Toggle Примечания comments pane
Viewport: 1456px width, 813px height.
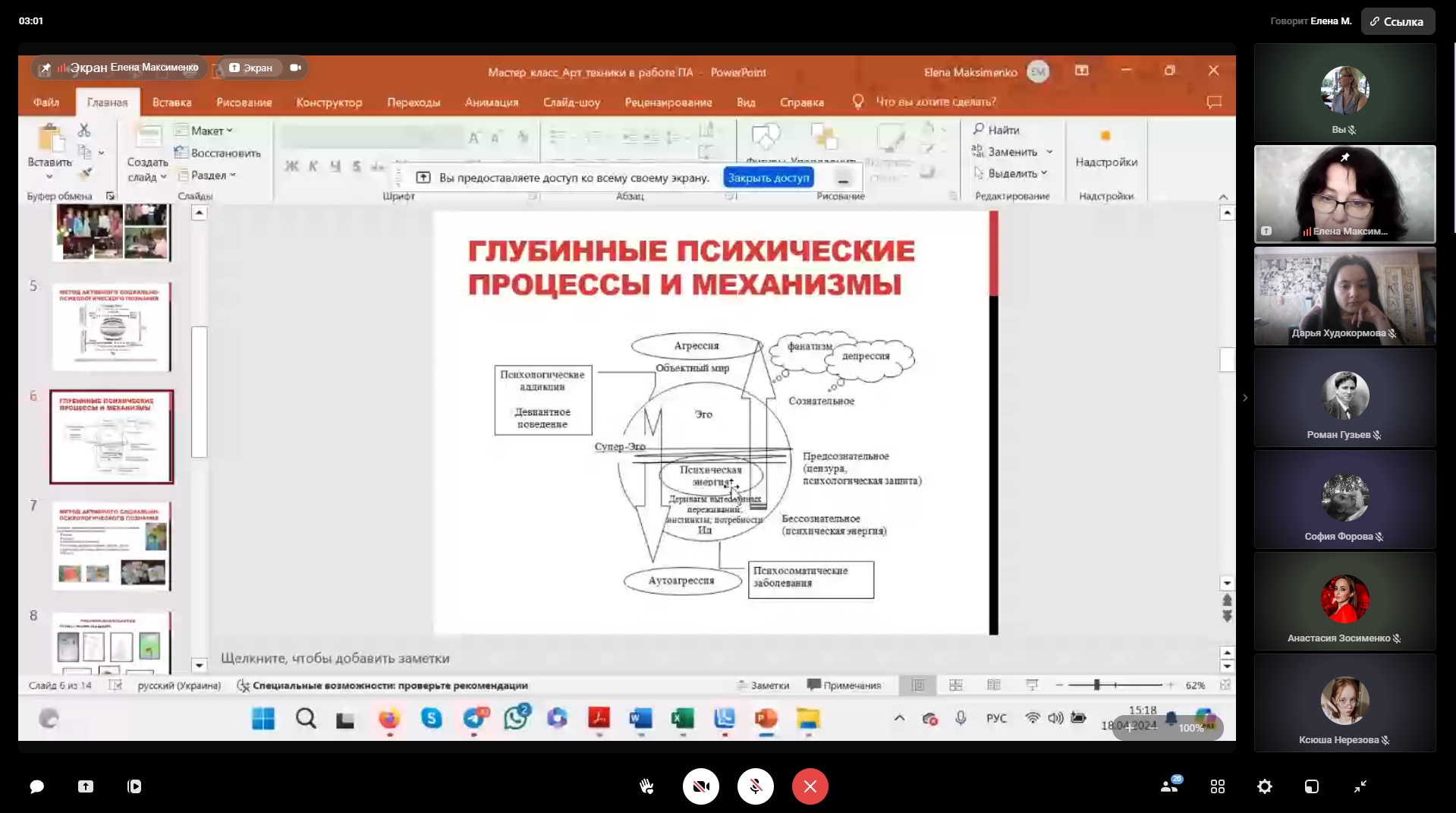tap(844, 685)
